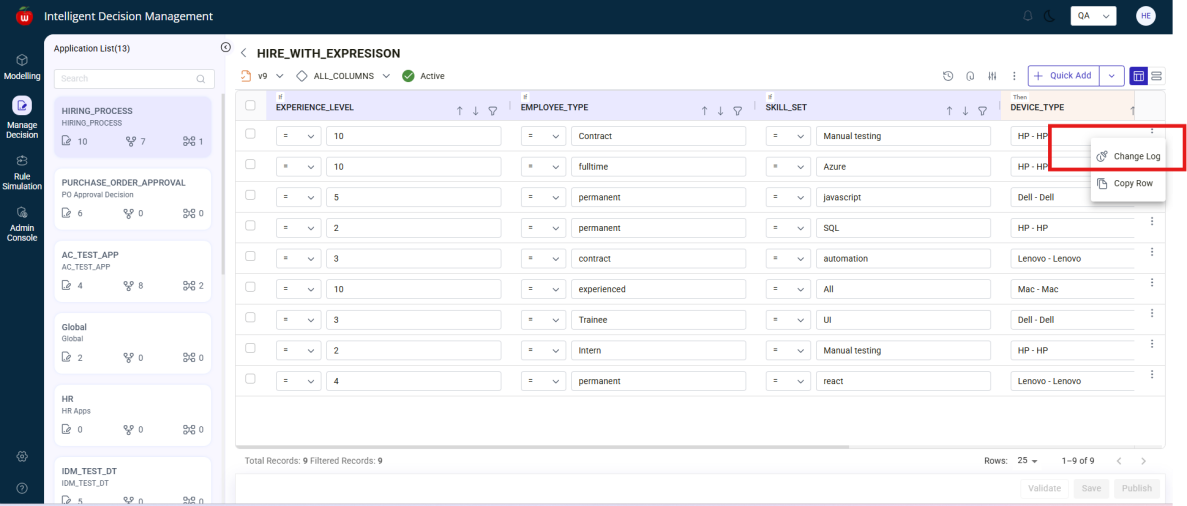Open the QA environment dropdown
The image size is (1187, 506).
(1094, 16)
